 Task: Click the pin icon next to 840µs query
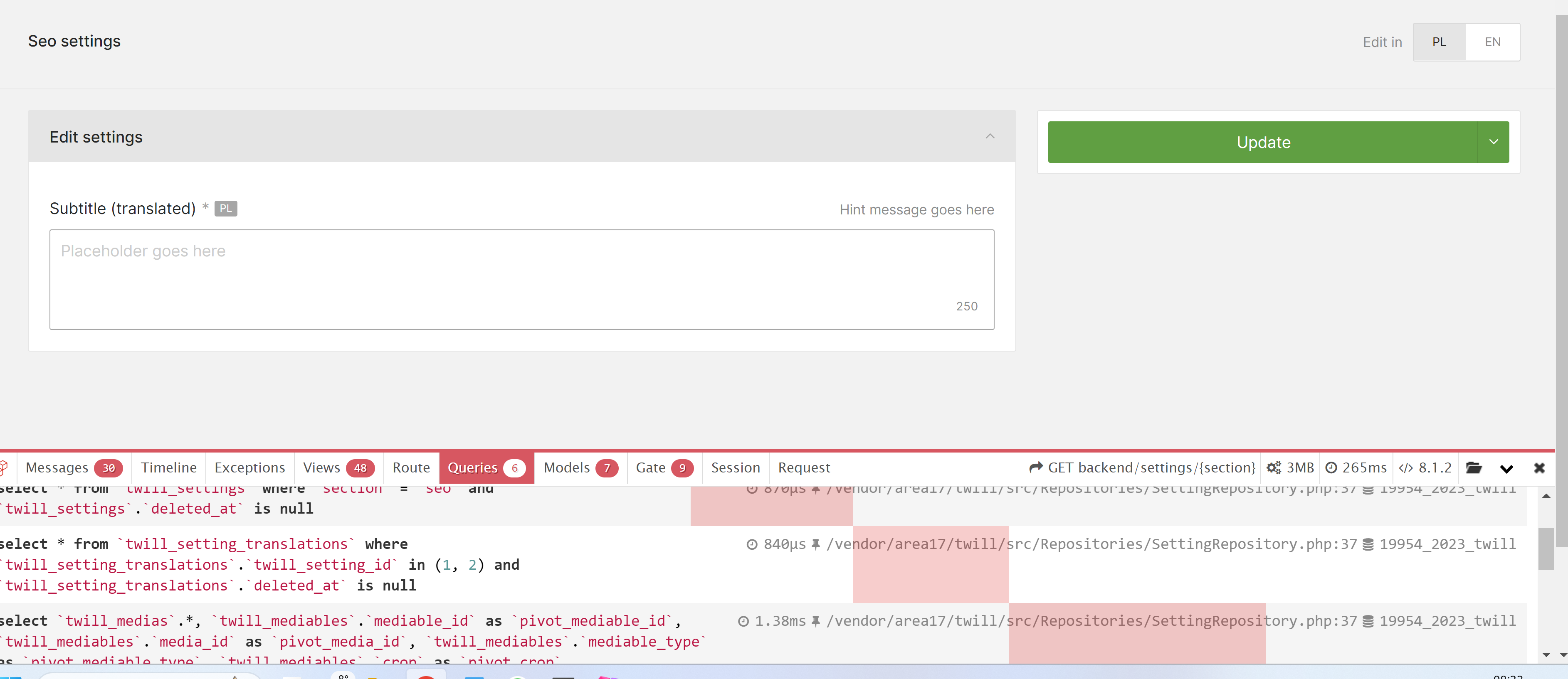click(816, 544)
